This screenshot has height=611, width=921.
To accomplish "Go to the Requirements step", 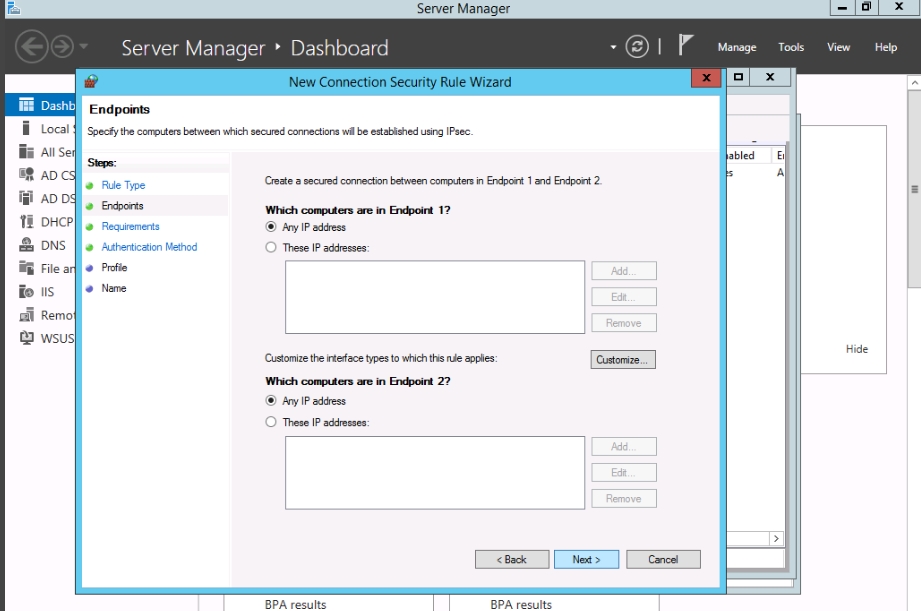I will point(130,226).
